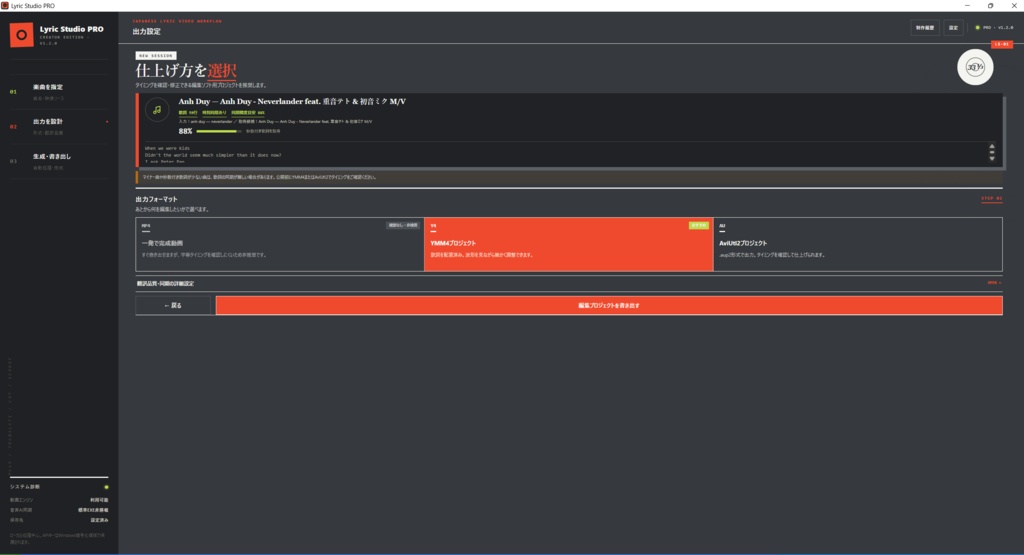Open the 制作履歴 history button

point(925,27)
